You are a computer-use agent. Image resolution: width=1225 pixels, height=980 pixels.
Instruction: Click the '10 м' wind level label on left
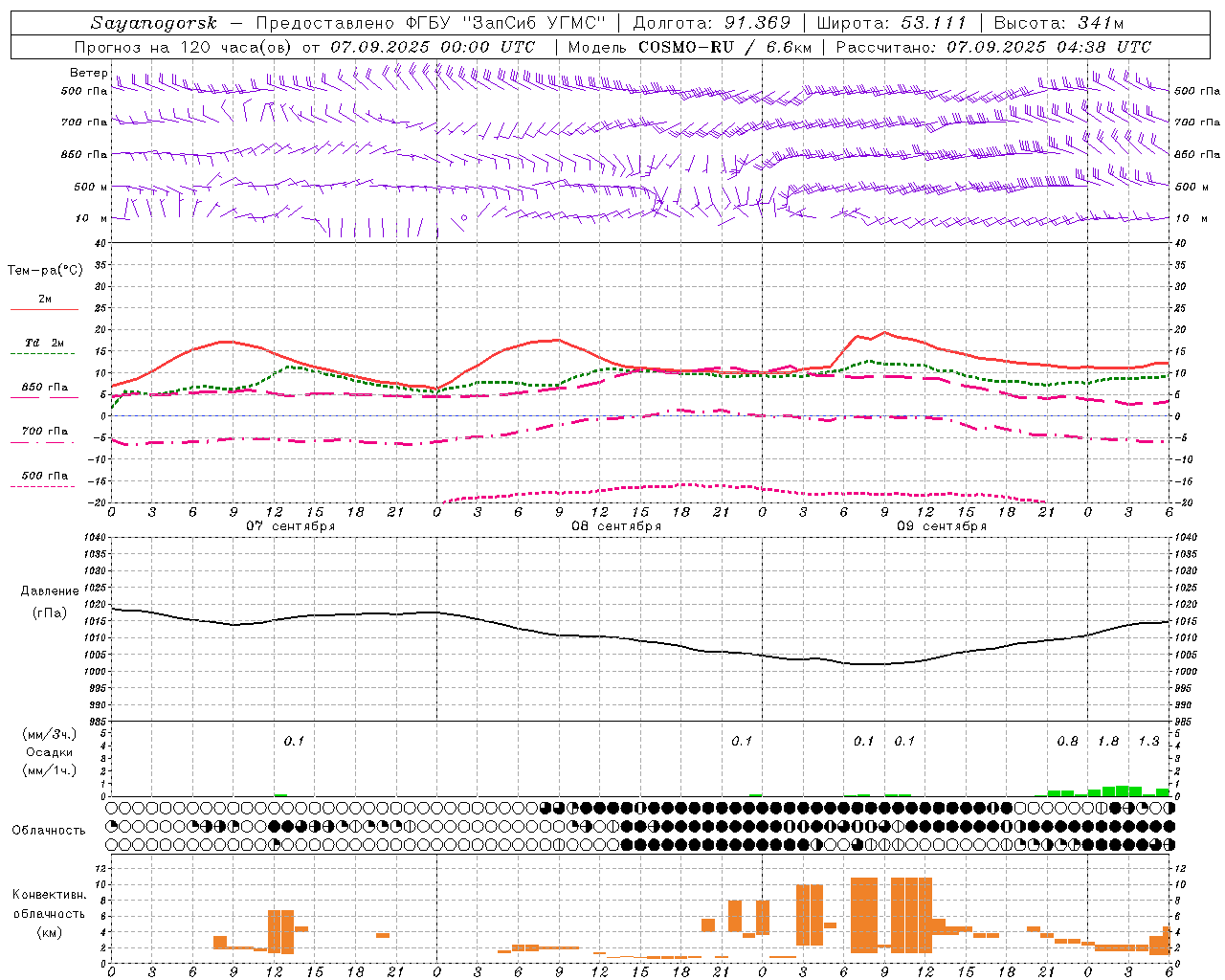(92, 218)
